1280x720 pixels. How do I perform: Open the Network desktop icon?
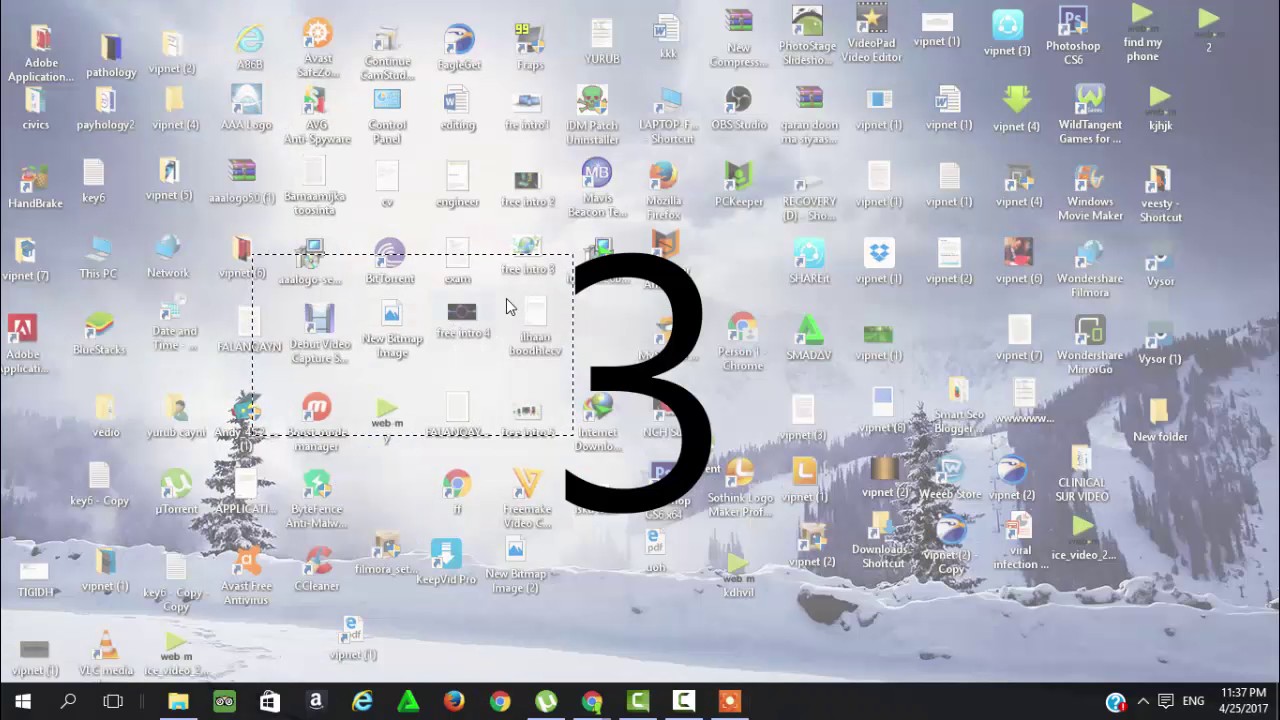tap(168, 258)
